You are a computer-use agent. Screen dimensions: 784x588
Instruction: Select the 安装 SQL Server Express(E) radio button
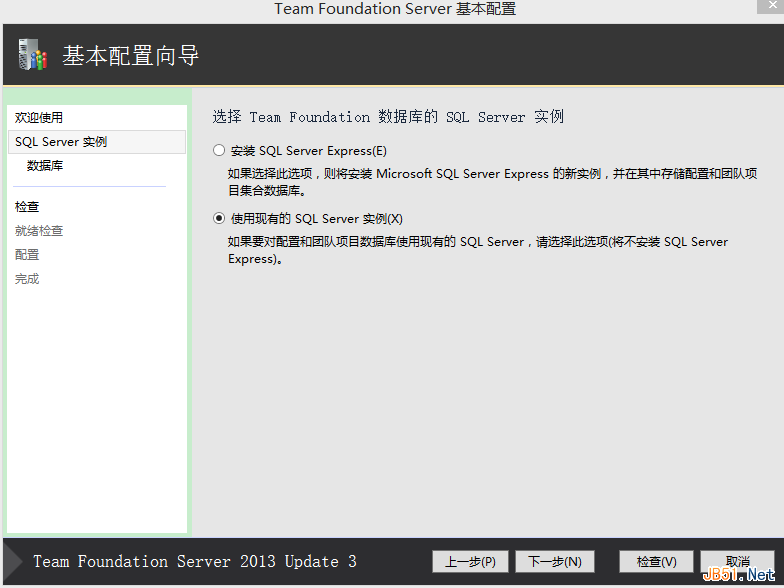click(x=219, y=150)
